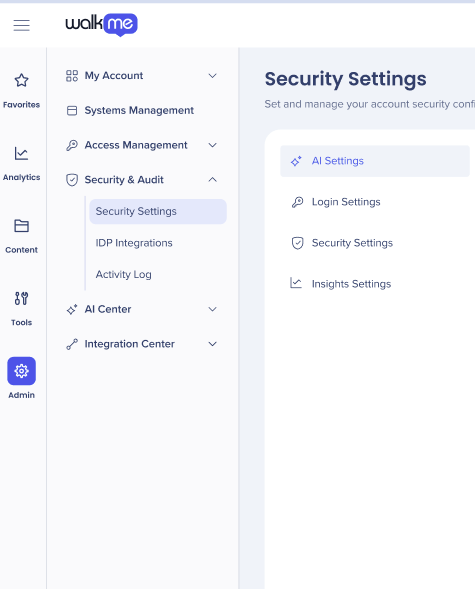Click the Tools label
The image size is (475, 589).
[x=21, y=322]
